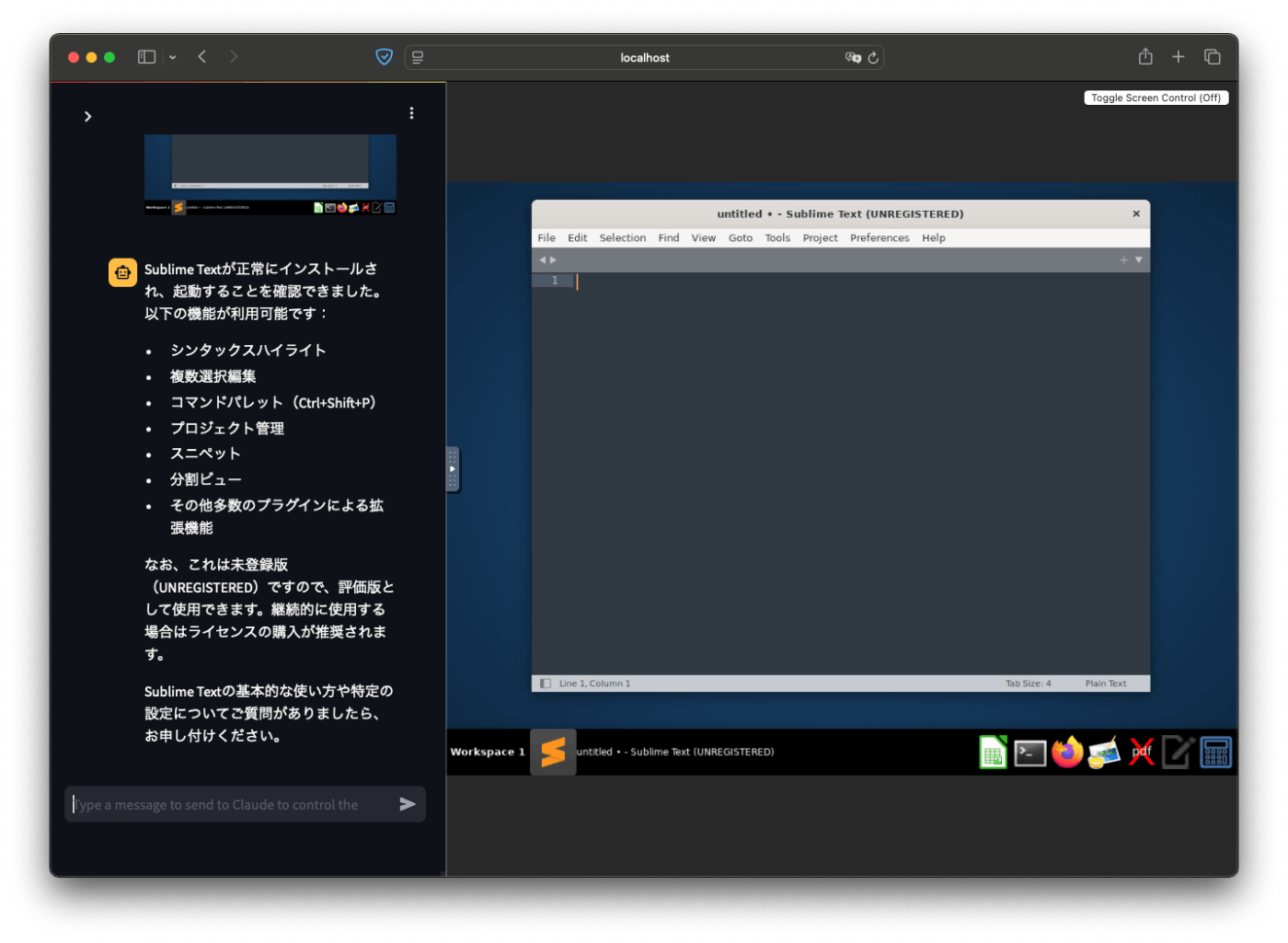Click the panel divider collapse handle

click(453, 469)
